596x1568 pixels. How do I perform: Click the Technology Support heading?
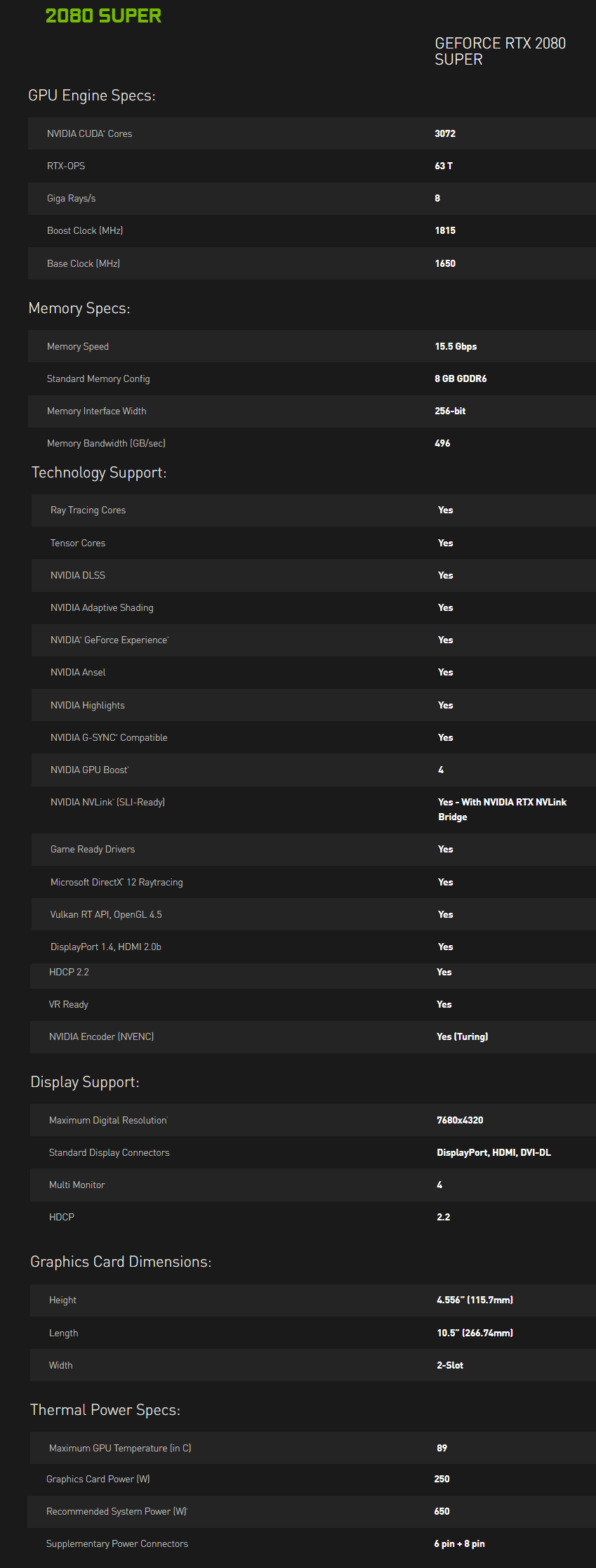point(99,473)
